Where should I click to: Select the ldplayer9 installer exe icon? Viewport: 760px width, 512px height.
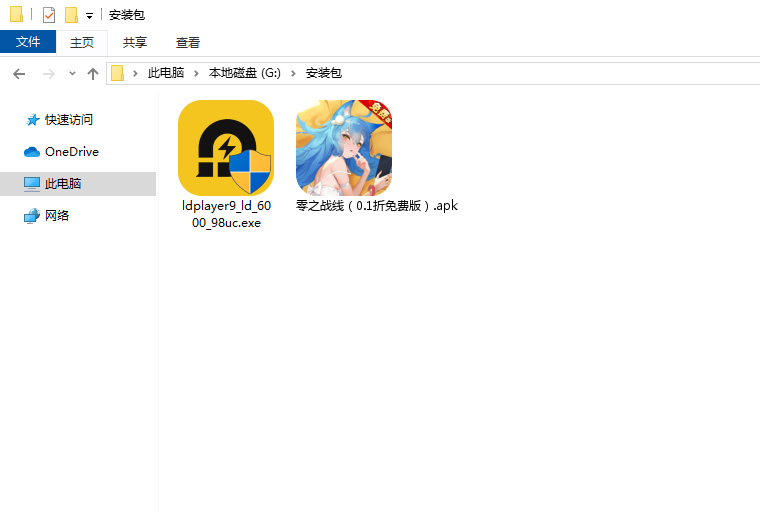pyautogui.click(x=226, y=148)
